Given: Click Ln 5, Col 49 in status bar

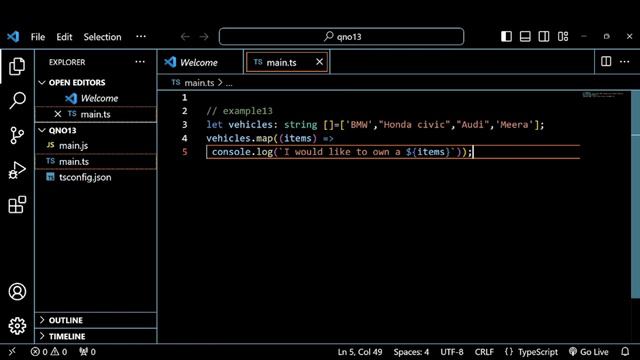Looking at the screenshot, I should tap(360, 351).
